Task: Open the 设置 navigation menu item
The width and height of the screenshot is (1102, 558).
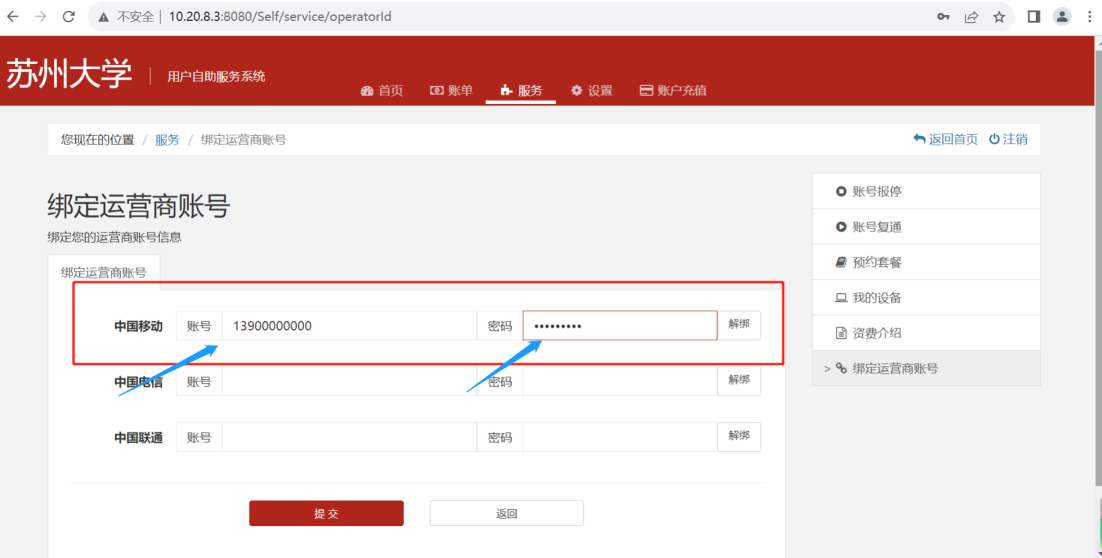Action: coord(591,91)
